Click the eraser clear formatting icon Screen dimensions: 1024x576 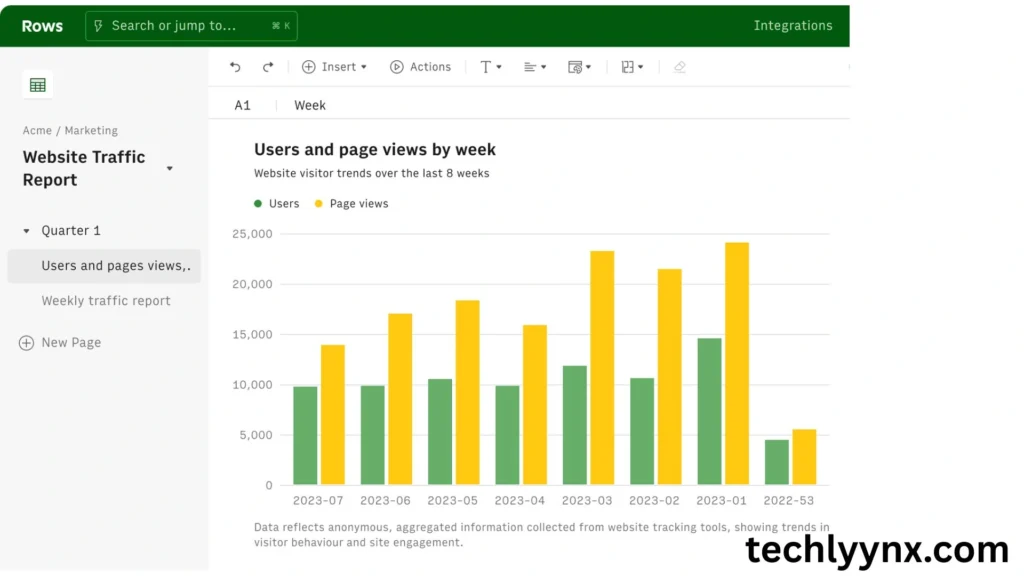(680, 67)
